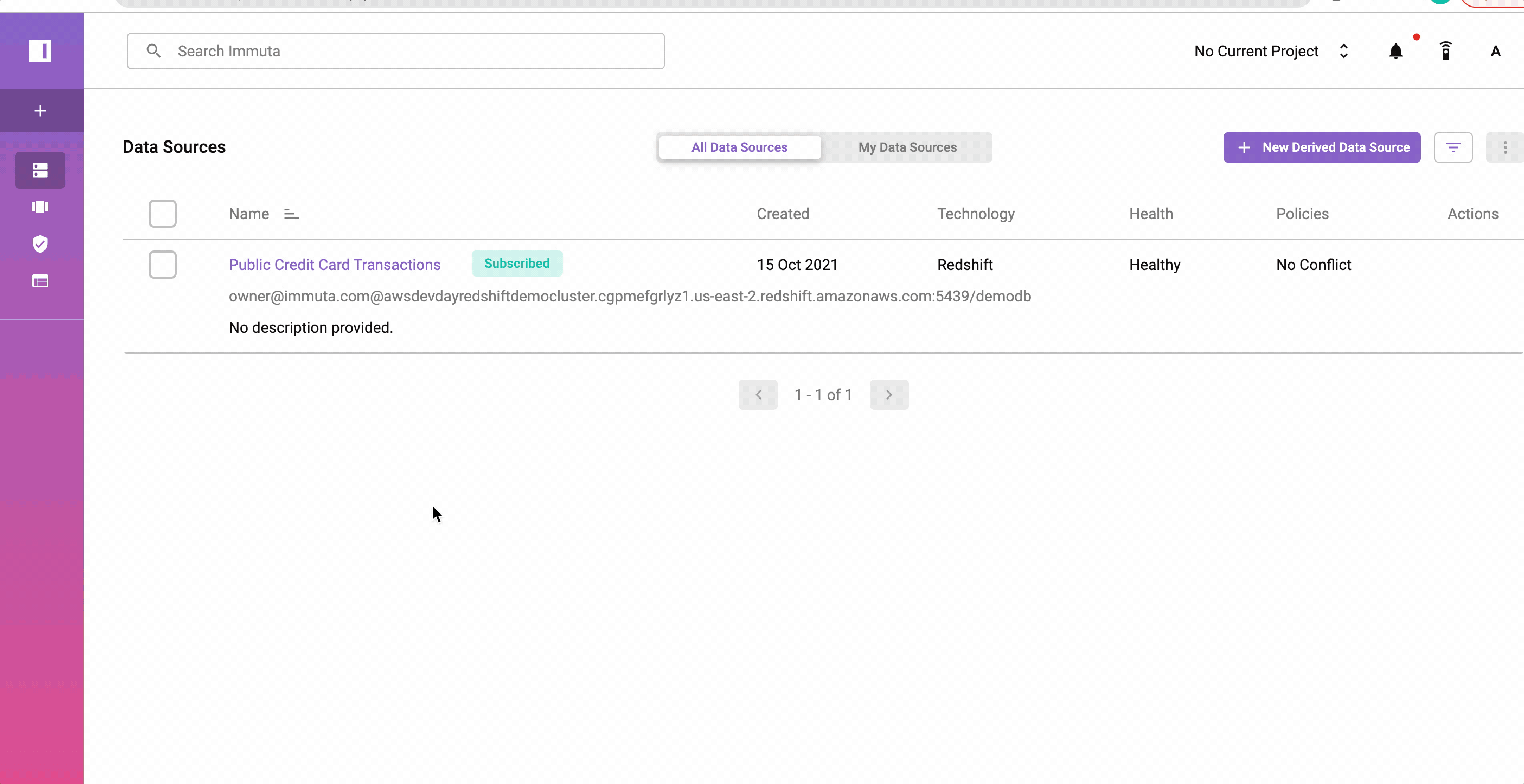Go to previous page arrow
Image resolution: width=1524 pixels, height=784 pixels.
758,394
